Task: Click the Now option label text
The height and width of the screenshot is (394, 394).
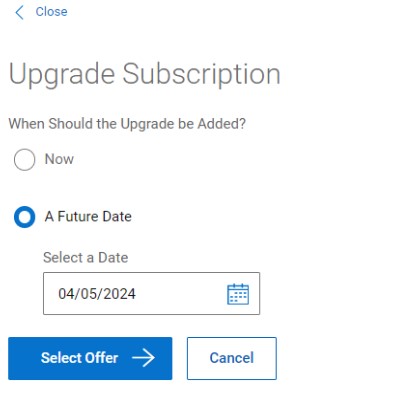Action: coord(59,159)
